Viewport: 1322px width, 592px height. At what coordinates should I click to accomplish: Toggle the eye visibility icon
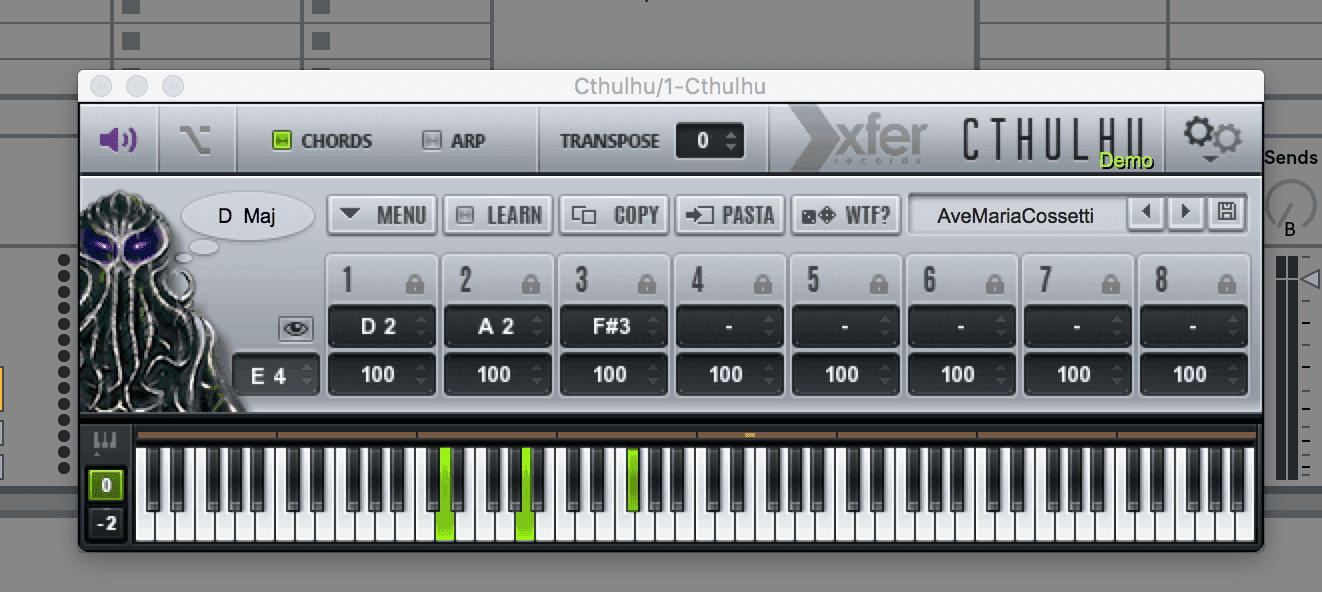tap(297, 328)
